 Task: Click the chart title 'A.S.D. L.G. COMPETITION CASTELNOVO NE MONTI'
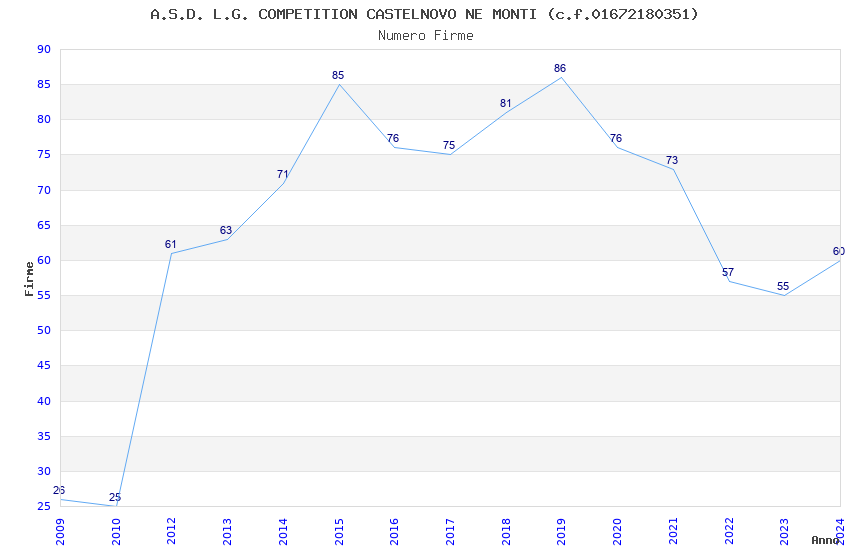[343, 14]
